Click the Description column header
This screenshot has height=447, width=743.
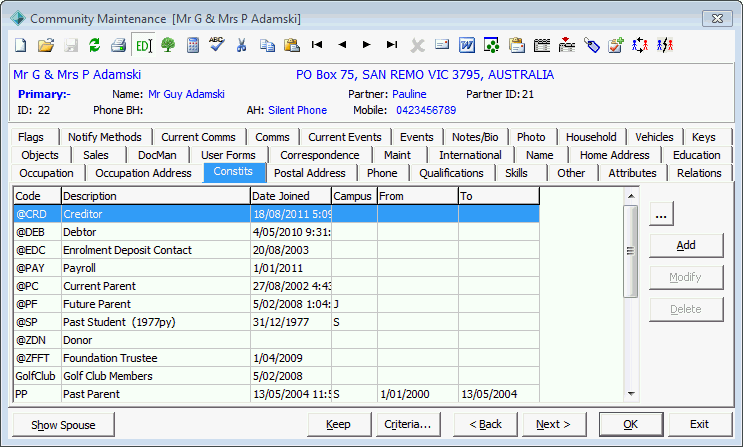point(156,196)
